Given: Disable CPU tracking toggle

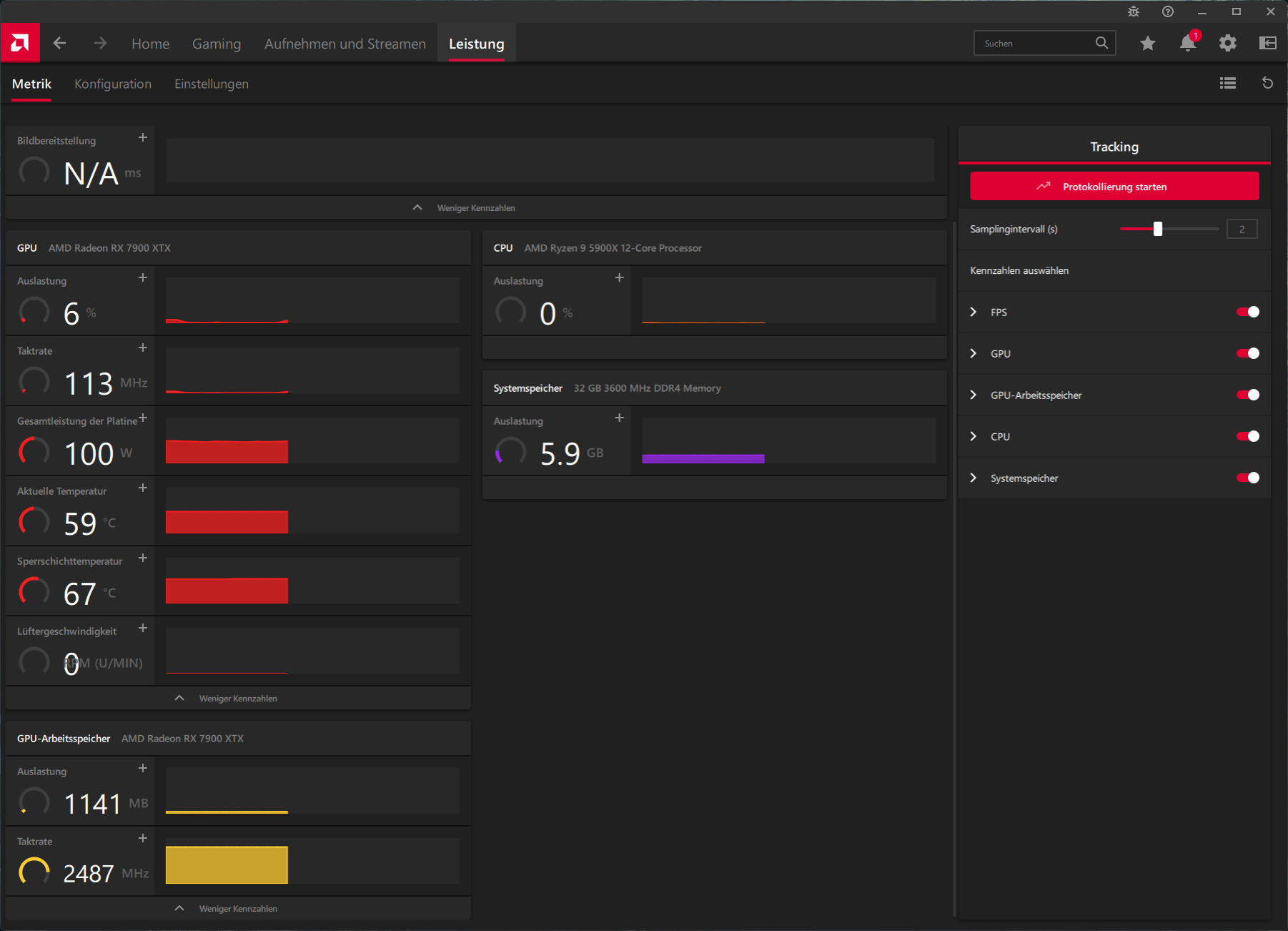Looking at the screenshot, I should (1248, 436).
